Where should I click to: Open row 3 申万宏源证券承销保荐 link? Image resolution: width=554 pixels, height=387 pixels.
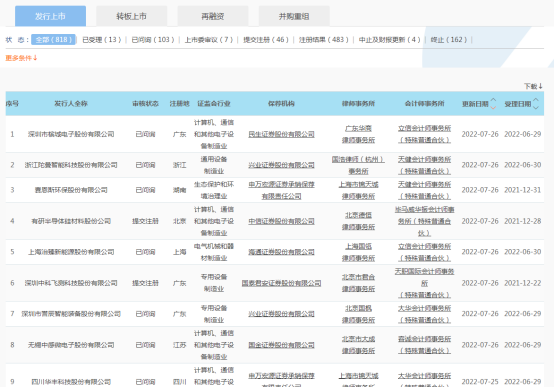pyautogui.click(x=281, y=190)
